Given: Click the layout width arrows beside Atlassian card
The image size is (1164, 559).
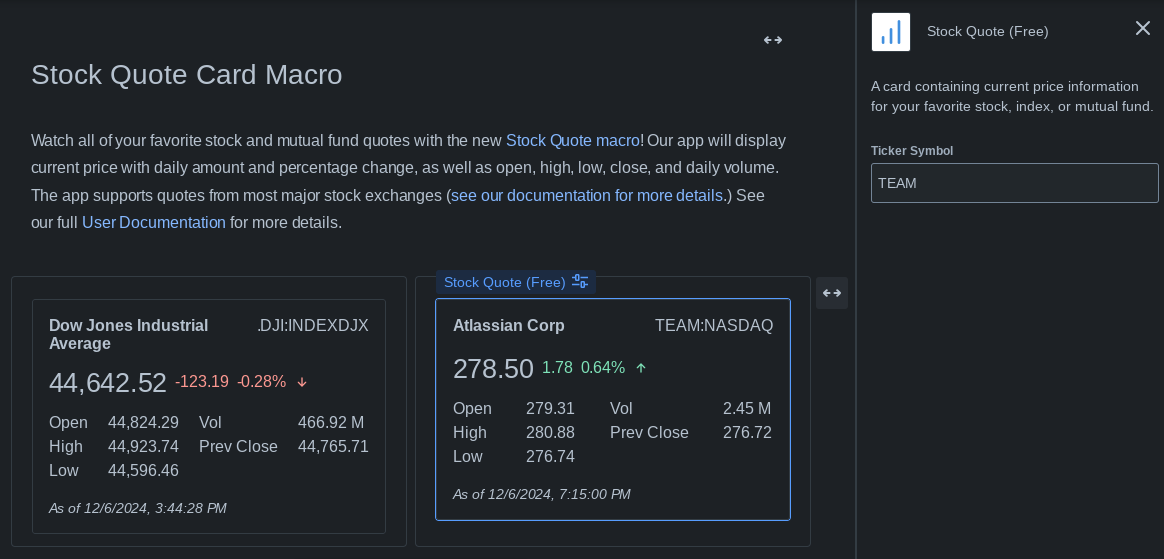Looking at the screenshot, I should point(831,292).
